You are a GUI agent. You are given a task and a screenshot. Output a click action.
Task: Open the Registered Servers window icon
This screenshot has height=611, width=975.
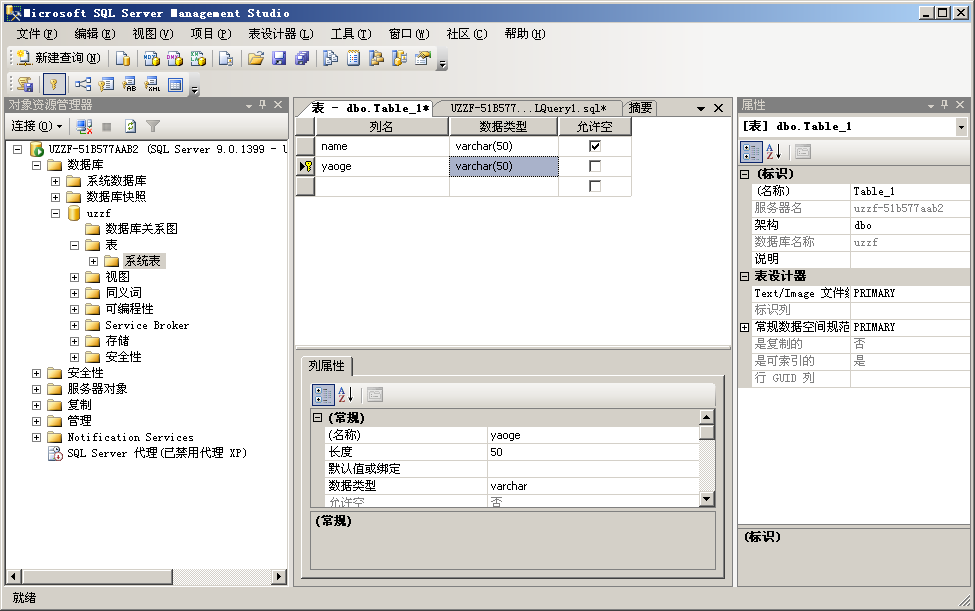[x=331, y=58]
